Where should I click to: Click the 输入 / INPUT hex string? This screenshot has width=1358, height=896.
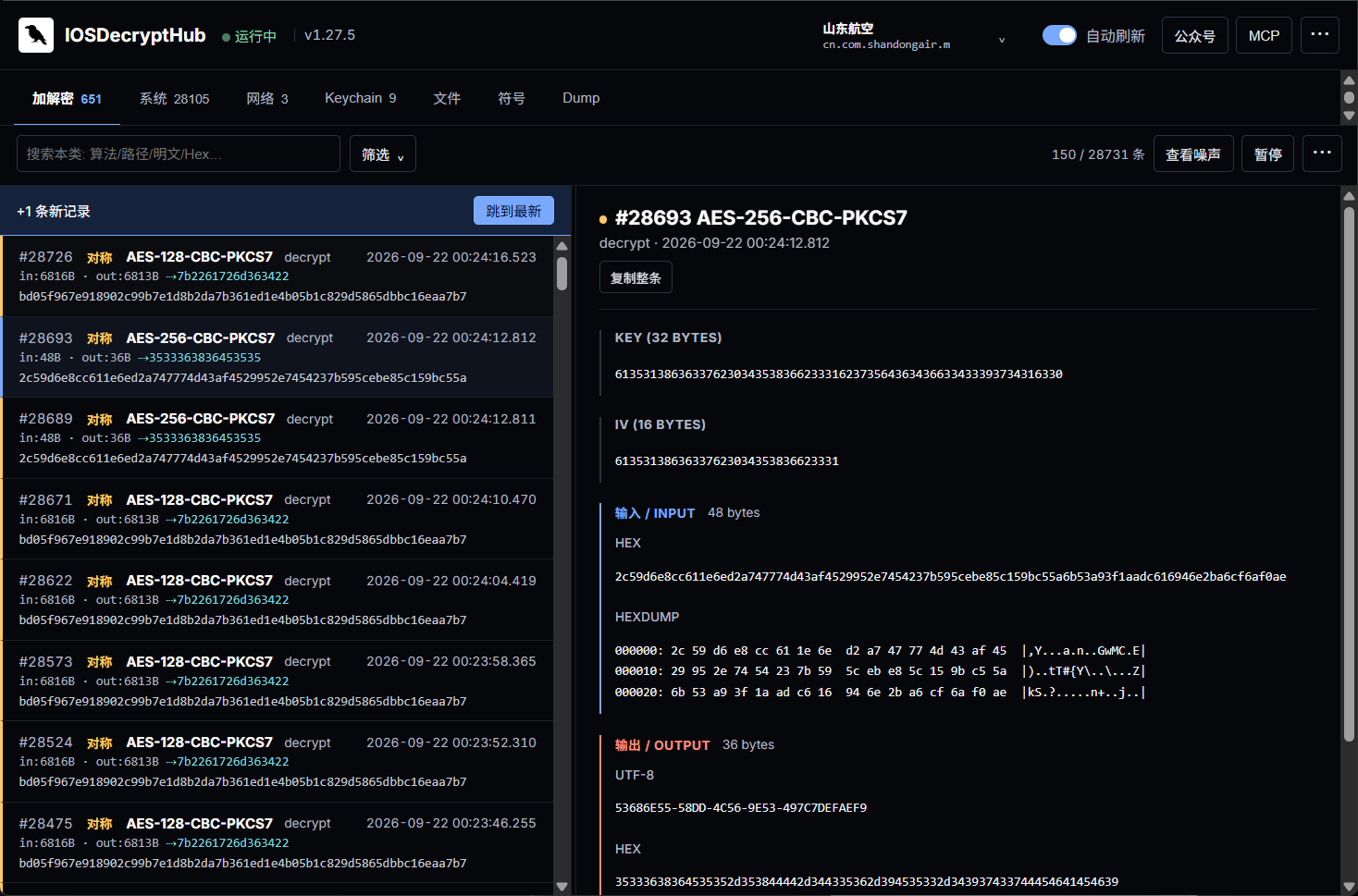point(950,576)
